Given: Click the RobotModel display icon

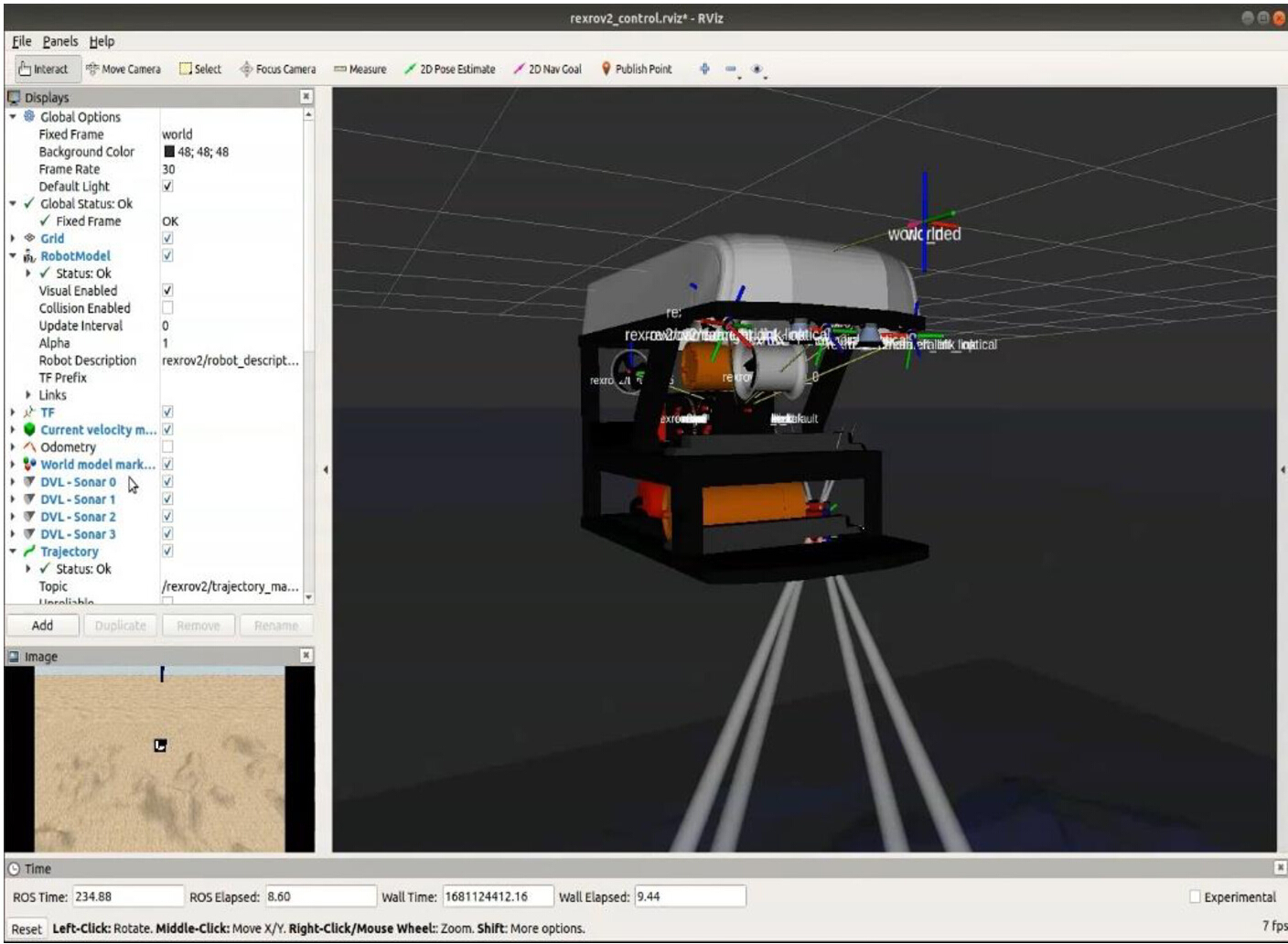Looking at the screenshot, I should tap(29, 256).
